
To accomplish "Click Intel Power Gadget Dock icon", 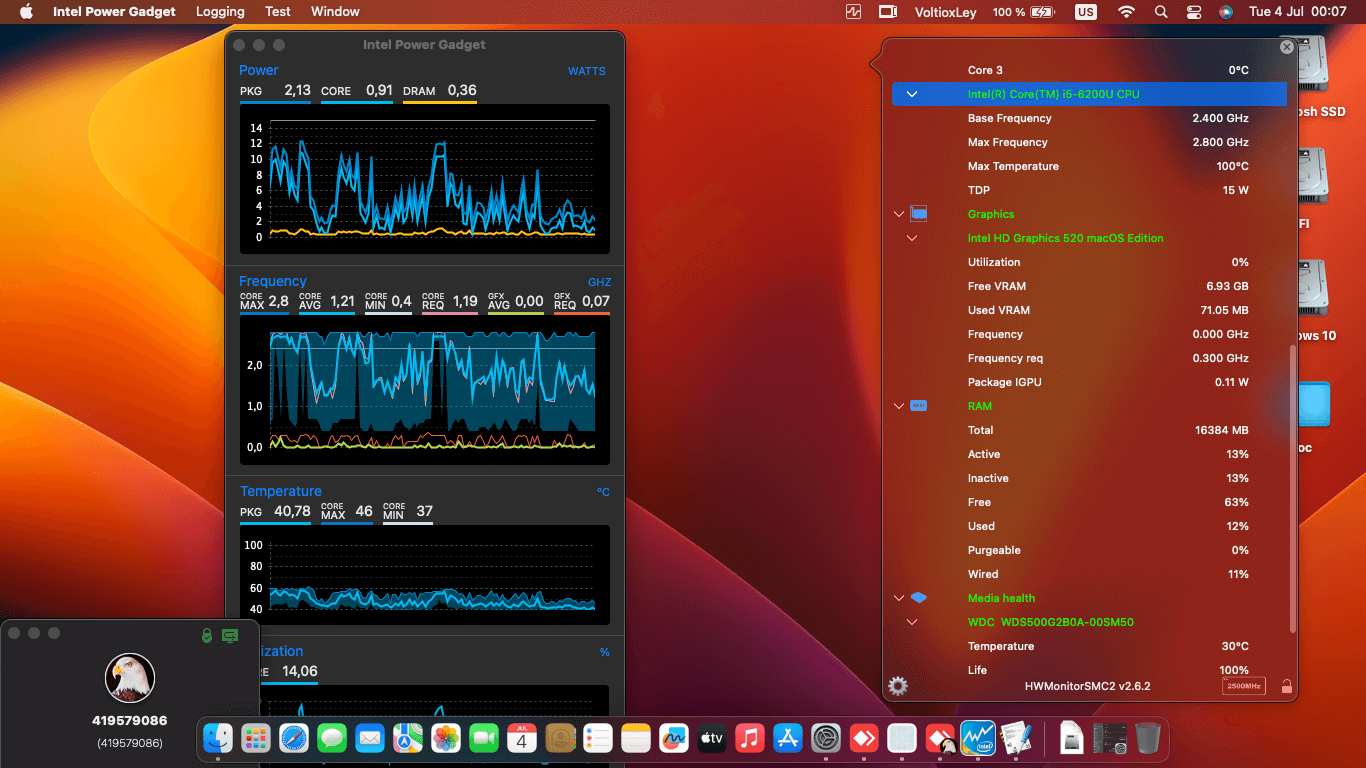I will point(977,738).
